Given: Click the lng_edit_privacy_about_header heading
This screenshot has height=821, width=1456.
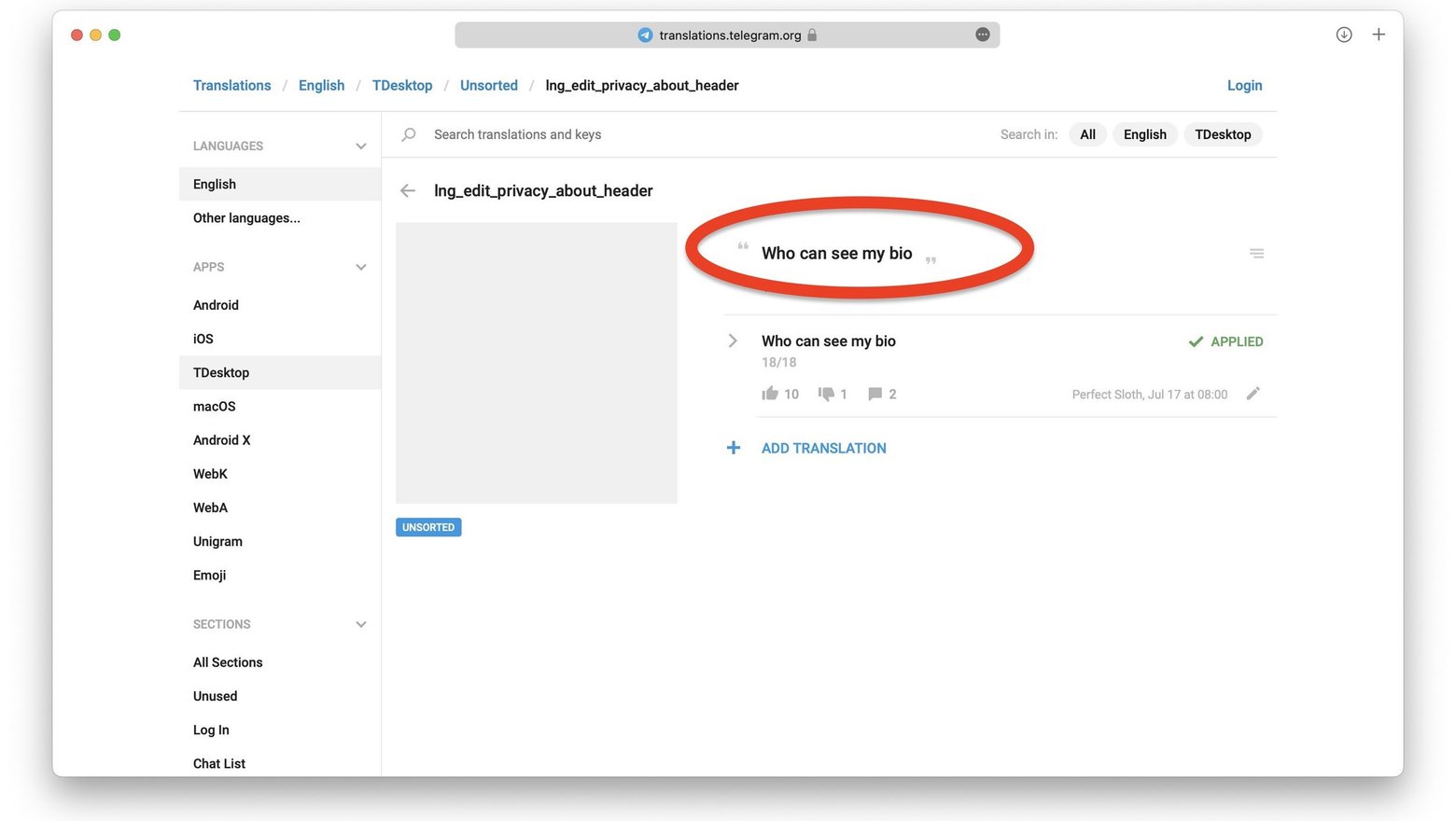Looking at the screenshot, I should point(543,190).
